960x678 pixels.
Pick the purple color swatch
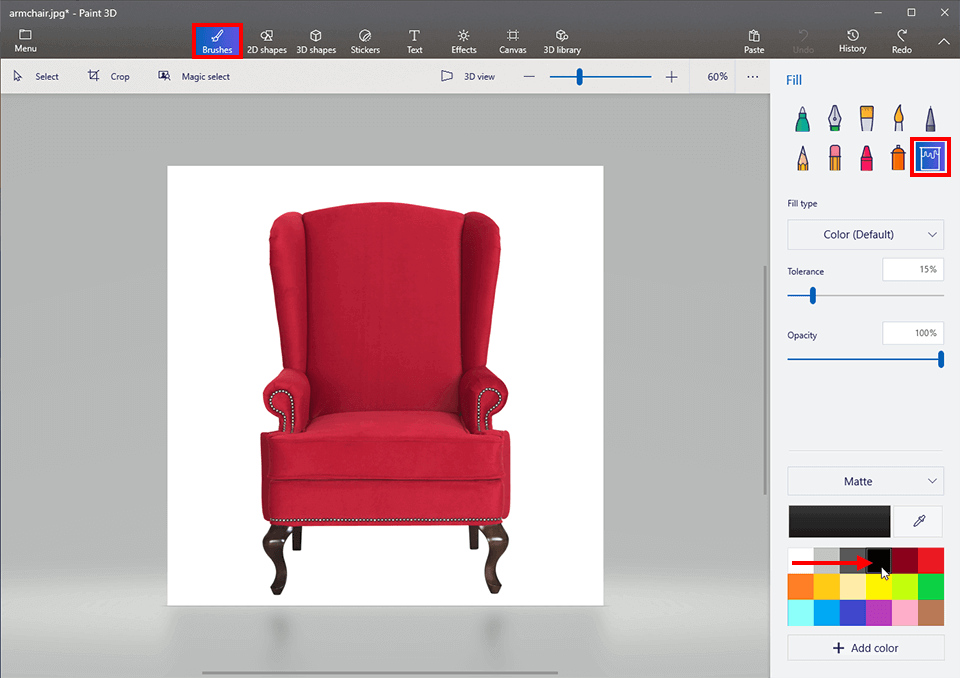[x=879, y=612]
